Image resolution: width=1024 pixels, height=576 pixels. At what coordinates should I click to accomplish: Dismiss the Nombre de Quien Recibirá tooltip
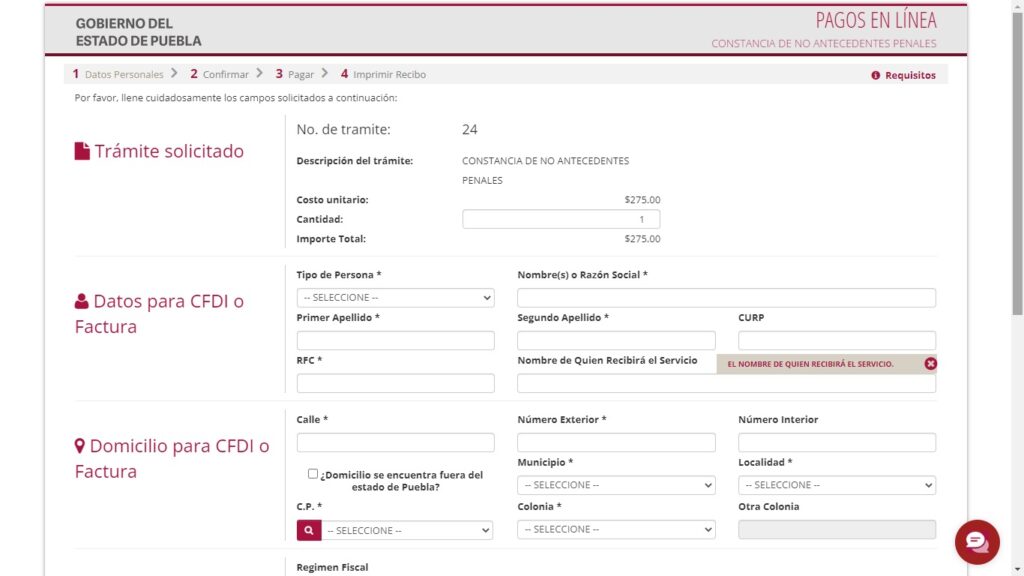click(x=930, y=364)
